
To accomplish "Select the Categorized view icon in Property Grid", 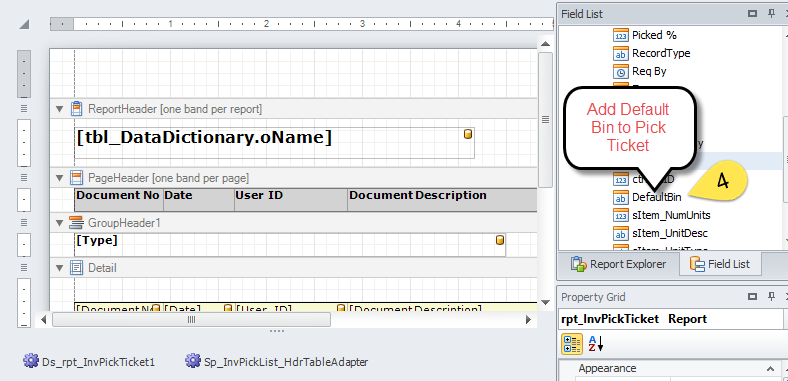I will [x=571, y=344].
